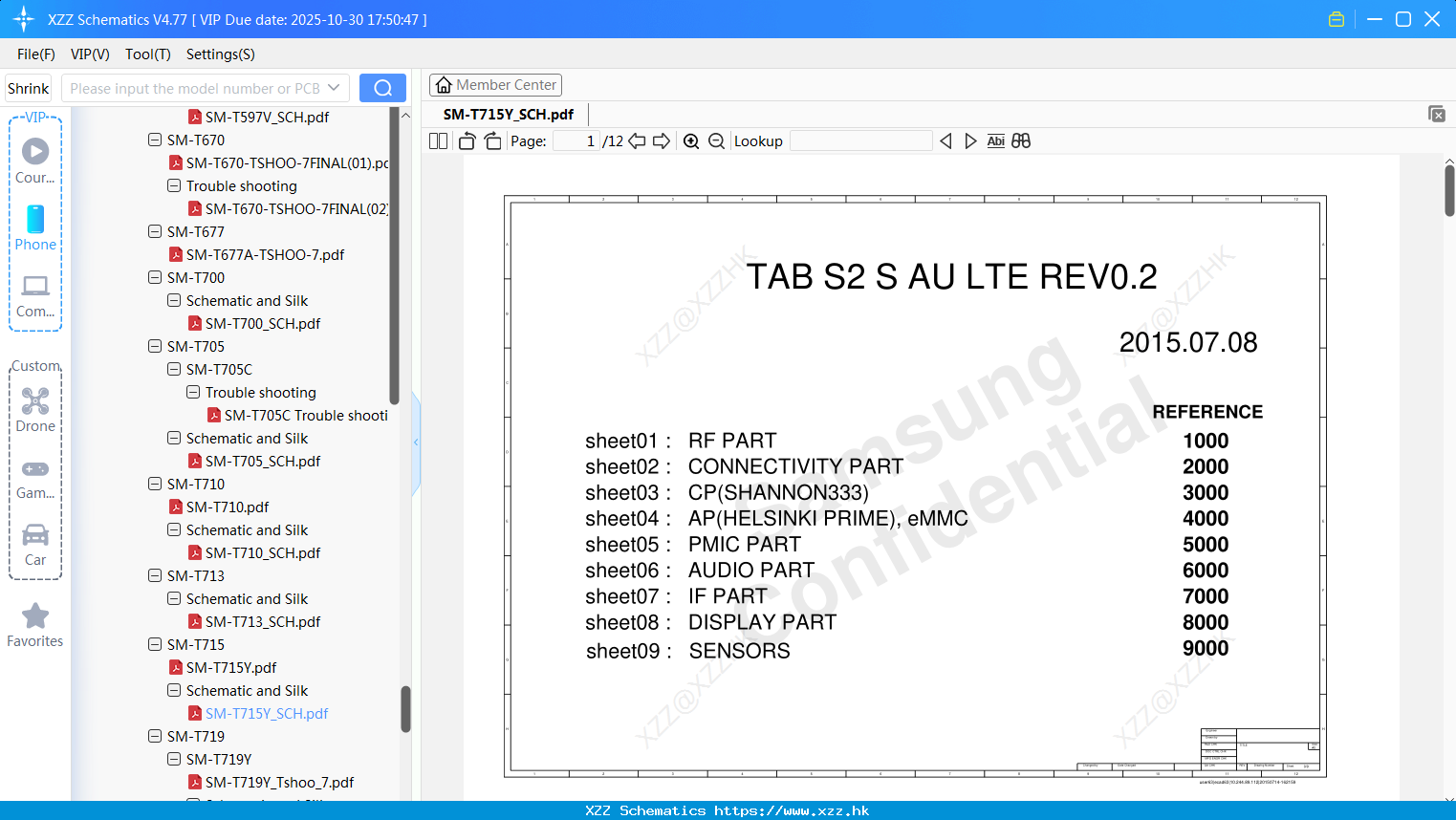Click the blue search button
1456x820 pixels.
tap(382, 88)
